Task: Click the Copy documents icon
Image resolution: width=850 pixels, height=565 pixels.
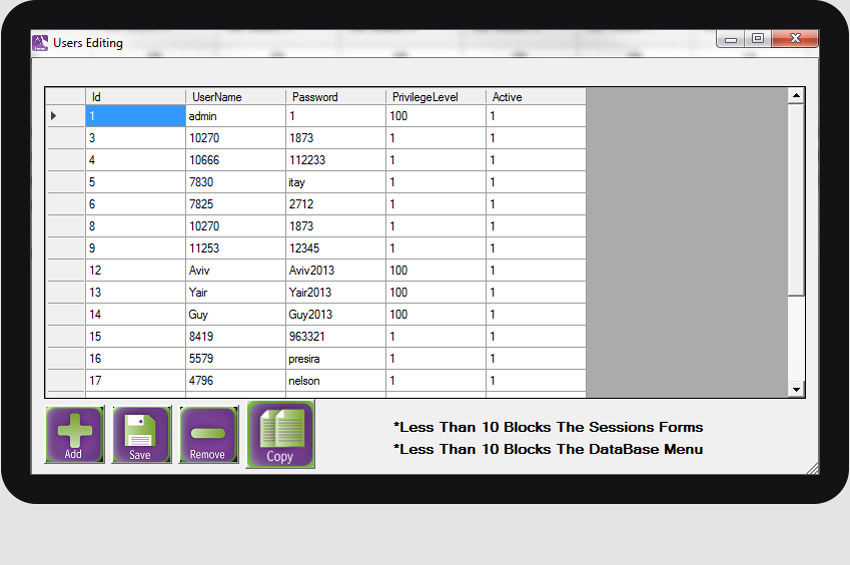Action: point(280,434)
